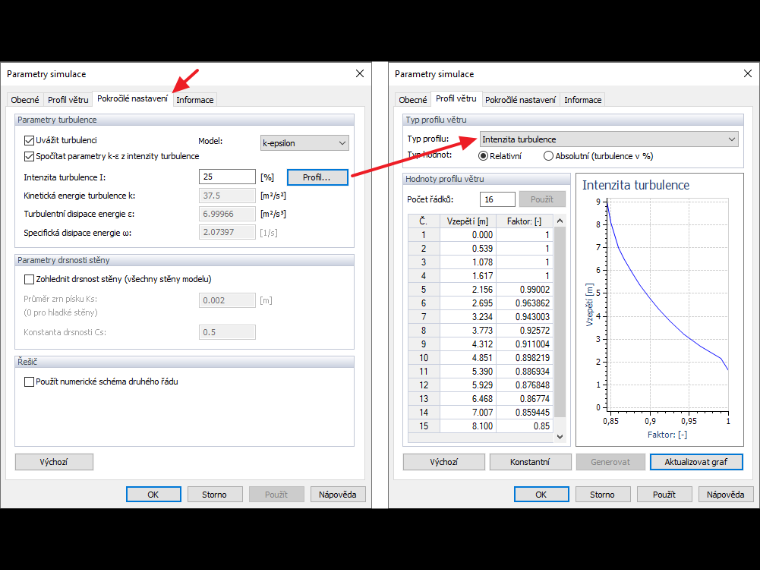Click 'Storno' in right dialog
Image resolution: width=760 pixels, height=570 pixels.
click(x=602, y=494)
